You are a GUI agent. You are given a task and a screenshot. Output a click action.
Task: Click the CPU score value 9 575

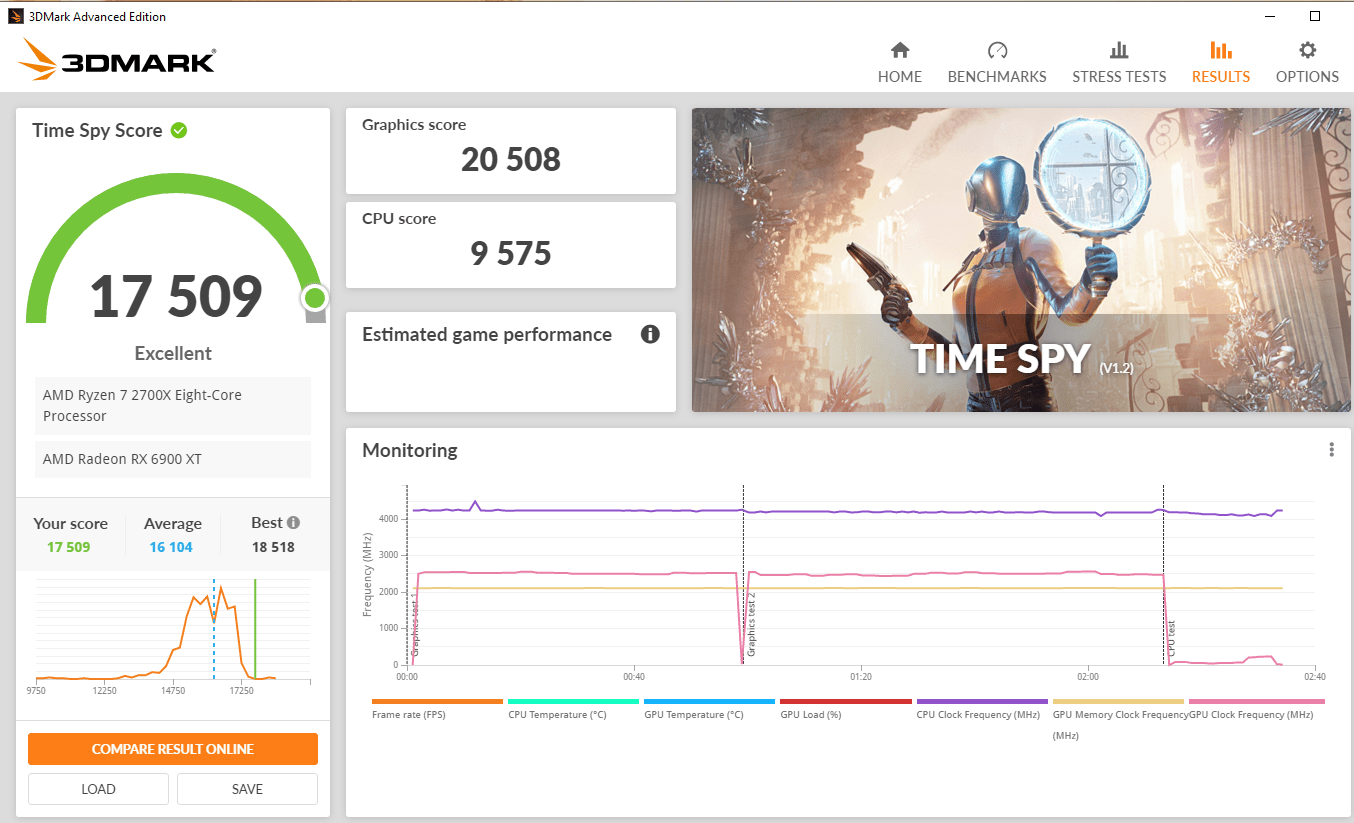coord(511,253)
